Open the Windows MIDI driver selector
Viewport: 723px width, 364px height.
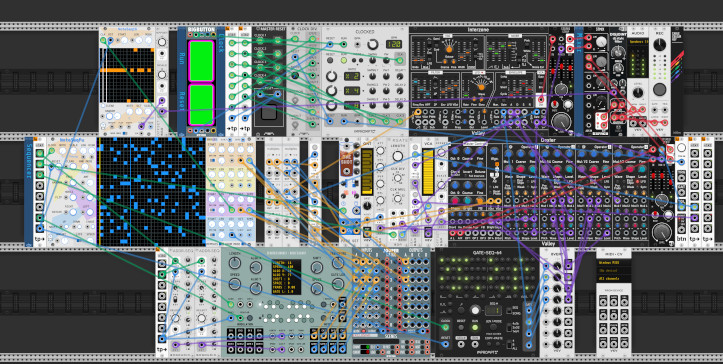pyautogui.click(x=614, y=263)
